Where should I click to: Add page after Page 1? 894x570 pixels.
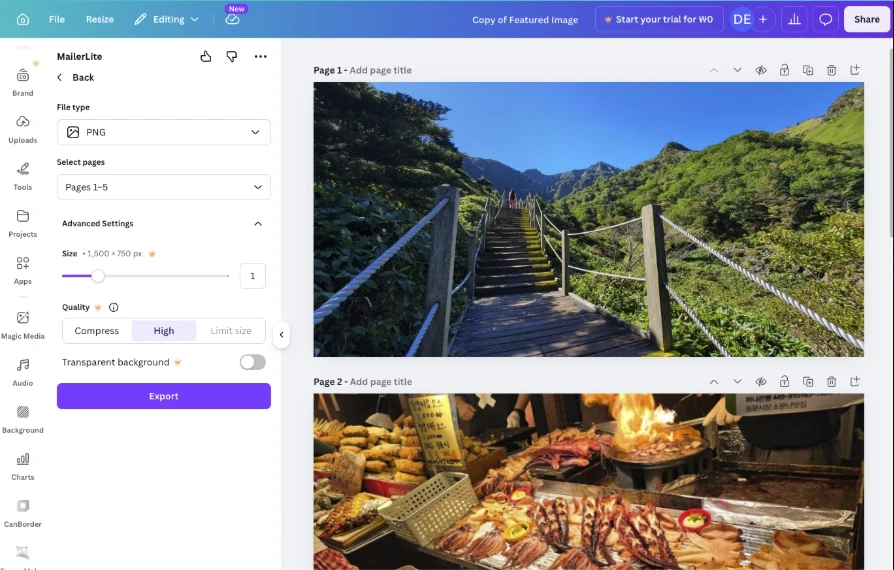855,70
